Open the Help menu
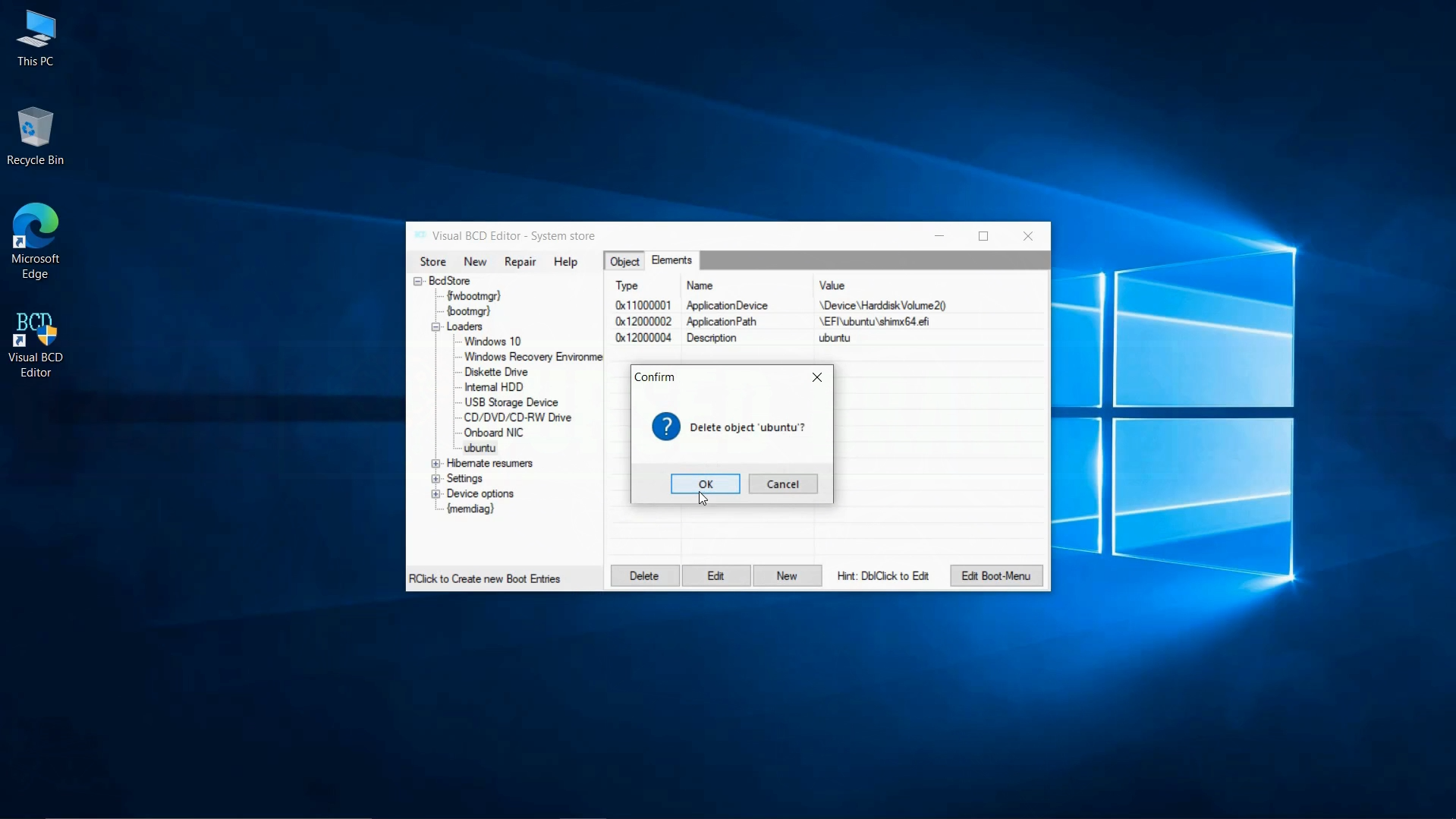1456x819 pixels. pyautogui.click(x=565, y=262)
